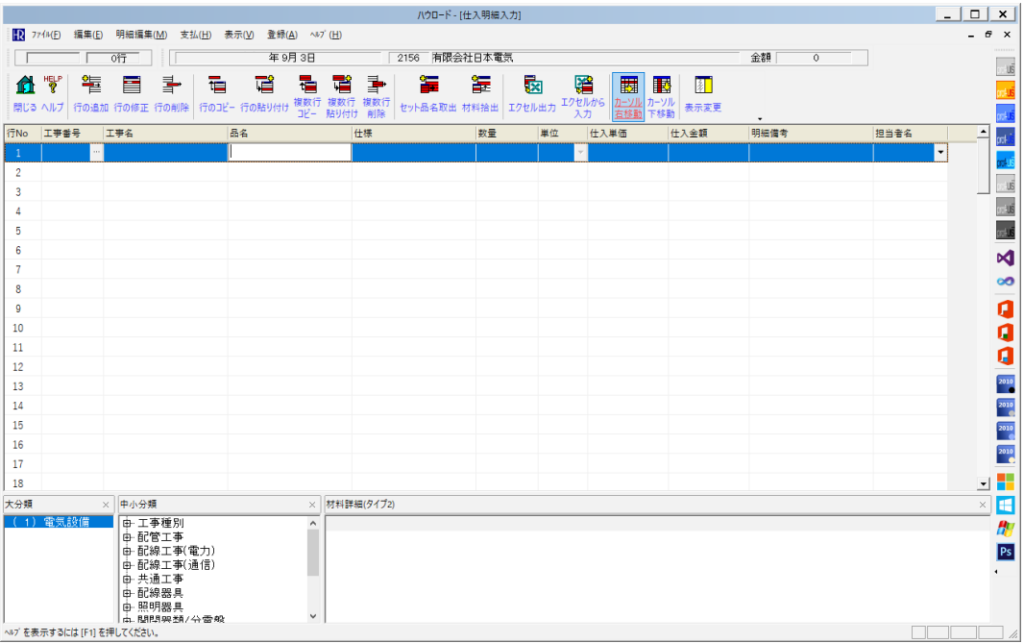Toggle カーソル下移動 cursor mode
The width and height of the screenshot is (1024, 643).
tap(662, 92)
